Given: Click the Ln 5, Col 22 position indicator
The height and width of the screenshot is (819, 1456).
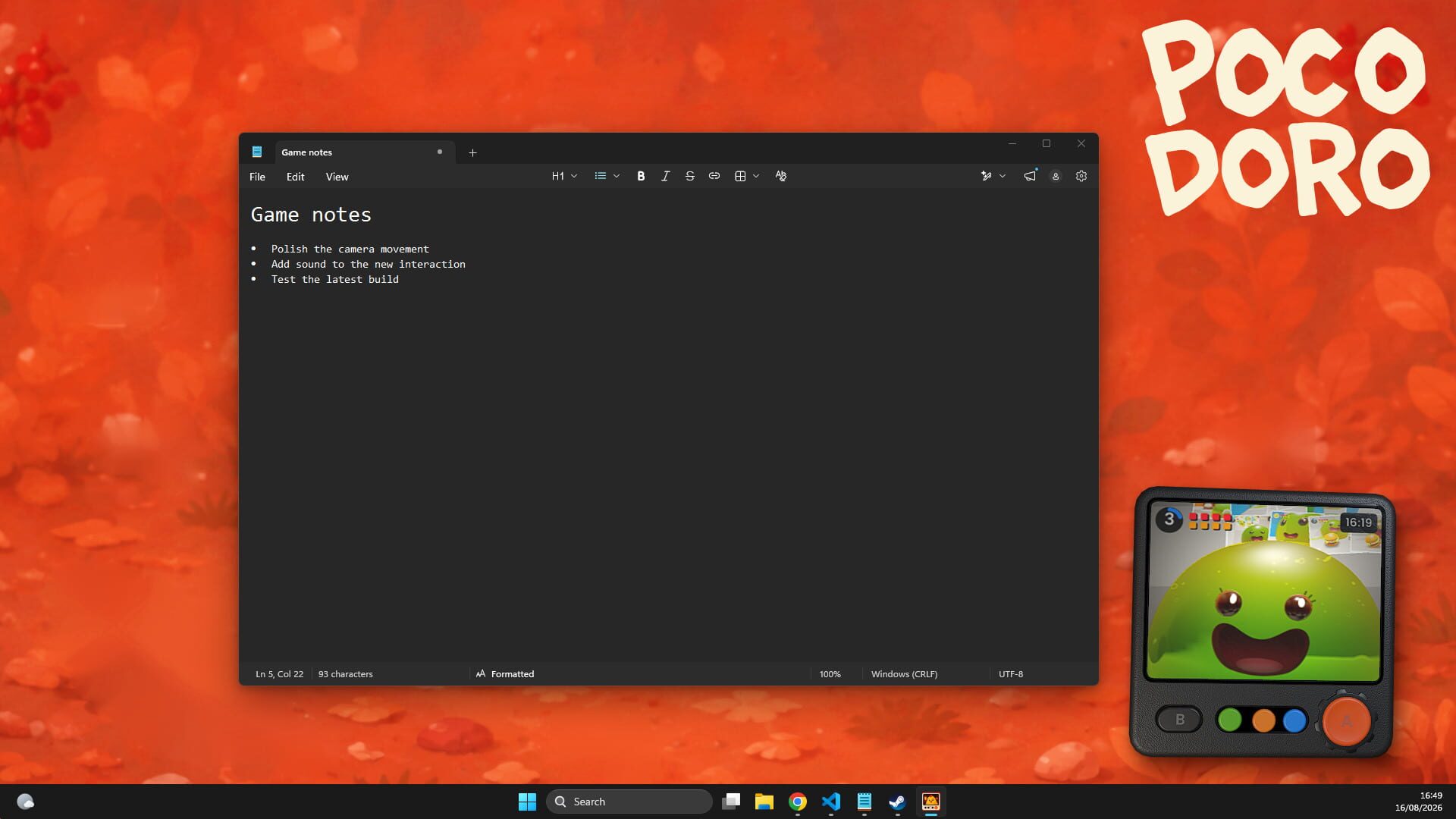Looking at the screenshot, I should pyautogui.click(x=279, y=673).
